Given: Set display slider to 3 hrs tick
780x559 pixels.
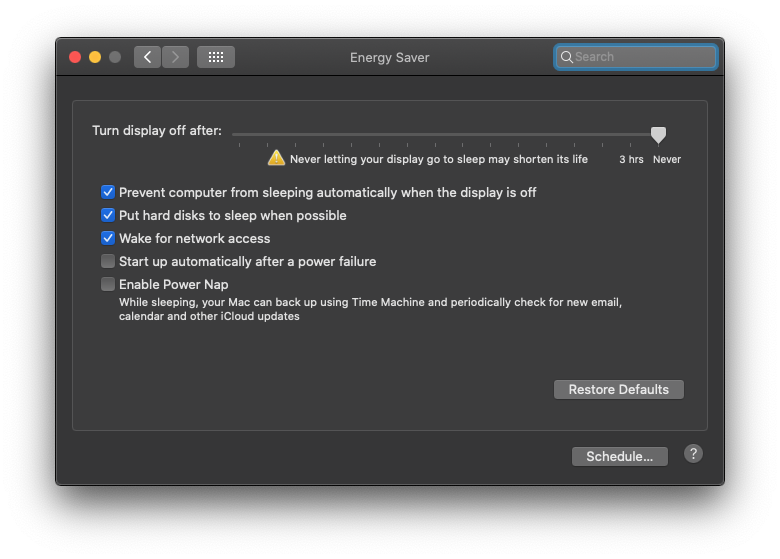Looking at the screenshot, I should (630, 145).
